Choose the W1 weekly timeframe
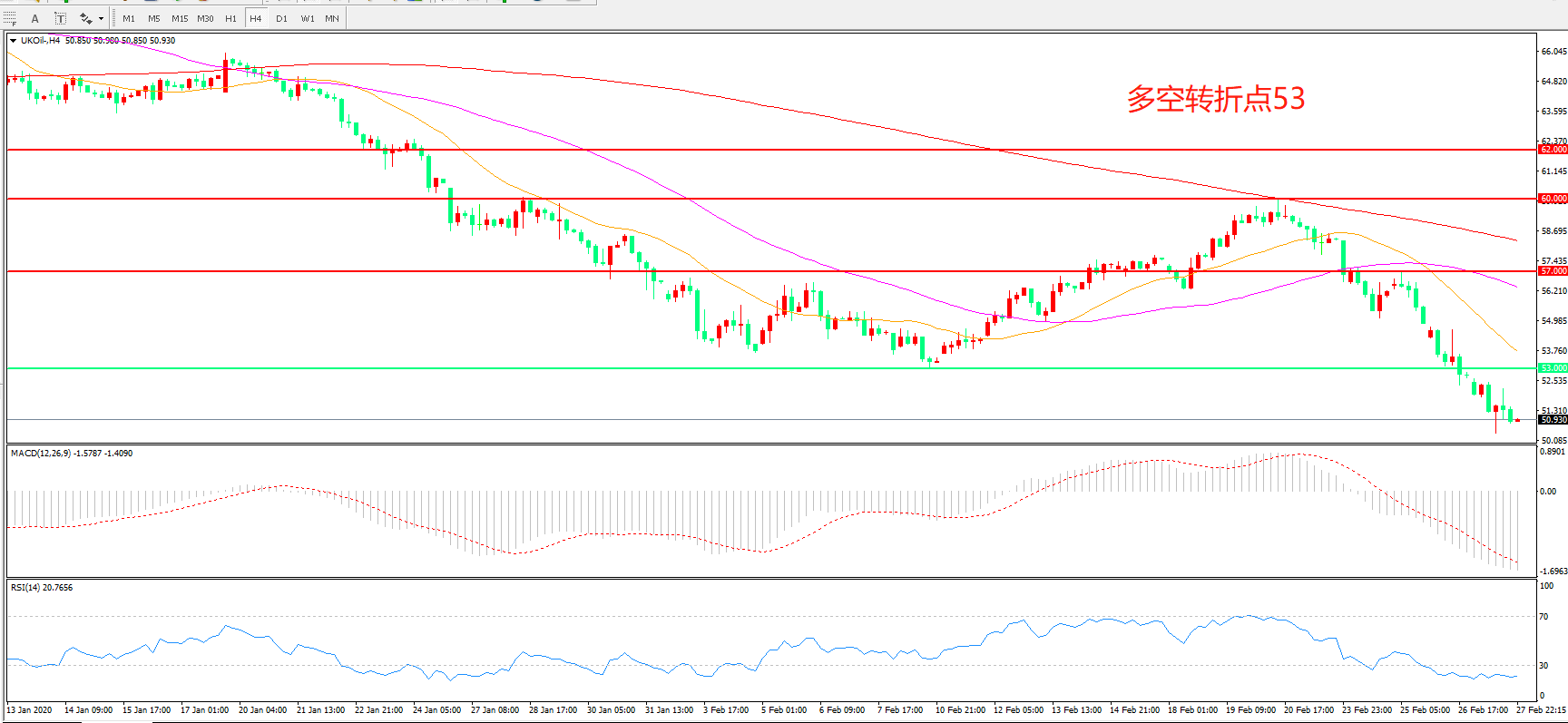The height and width of the screenshot is (723, 1568). (308, 18)
